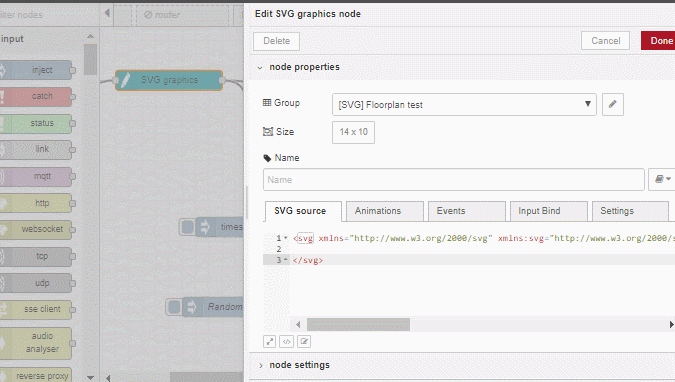Select the mqtt node in the palette

(x=36, y=177)
